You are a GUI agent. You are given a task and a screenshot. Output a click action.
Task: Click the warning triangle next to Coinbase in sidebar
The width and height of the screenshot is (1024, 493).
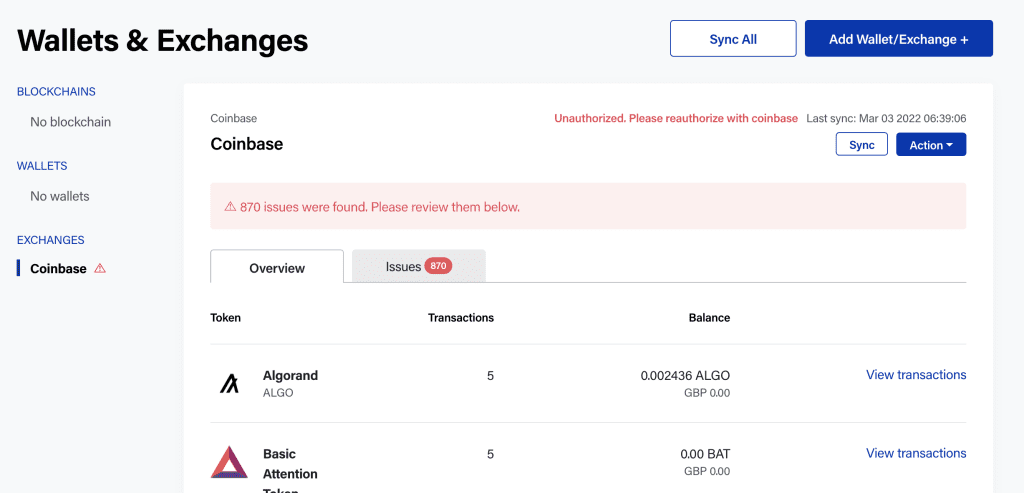pyautogui.click(x=100, y=268)
